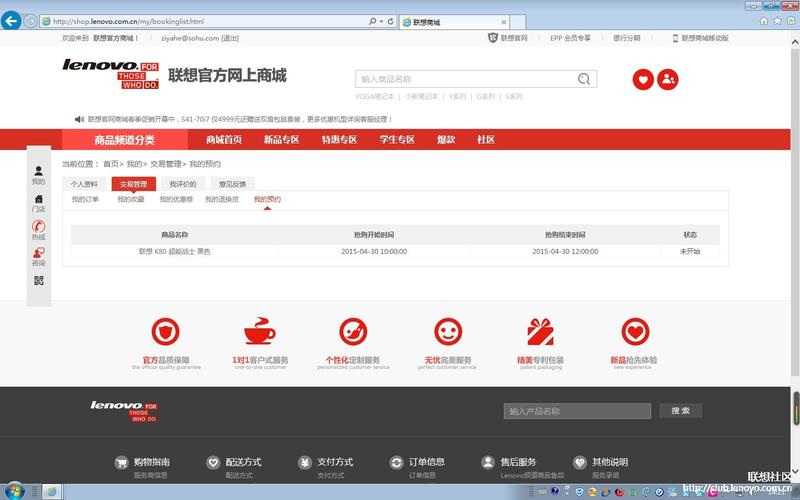Click the 咨询 chat icon in sidebar
This screenshot has width=800, height=500.
click(x=38, y=253)
